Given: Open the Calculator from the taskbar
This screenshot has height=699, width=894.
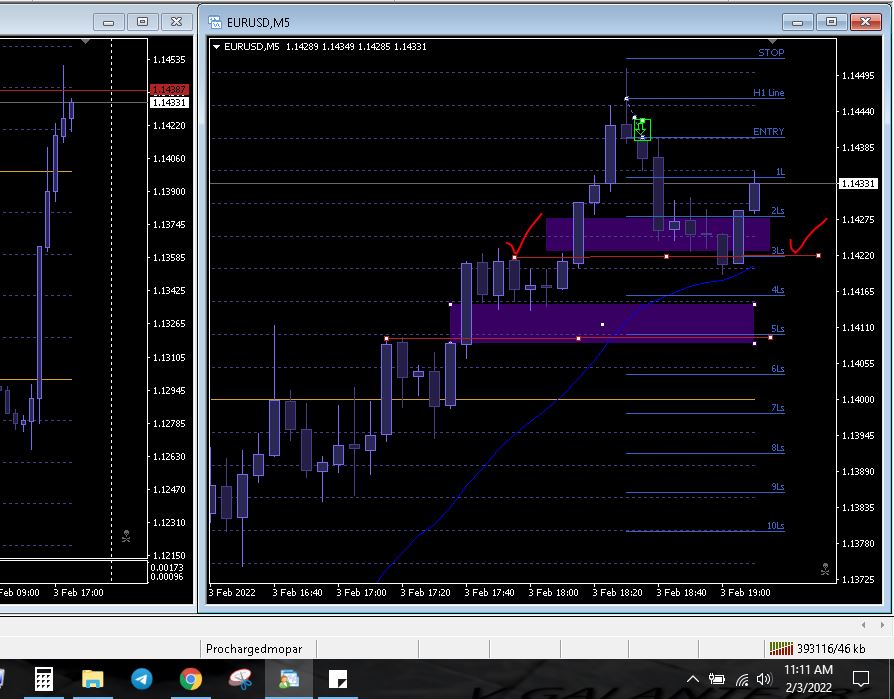Looking at the screenshot, I should click(x=43, y=679).
